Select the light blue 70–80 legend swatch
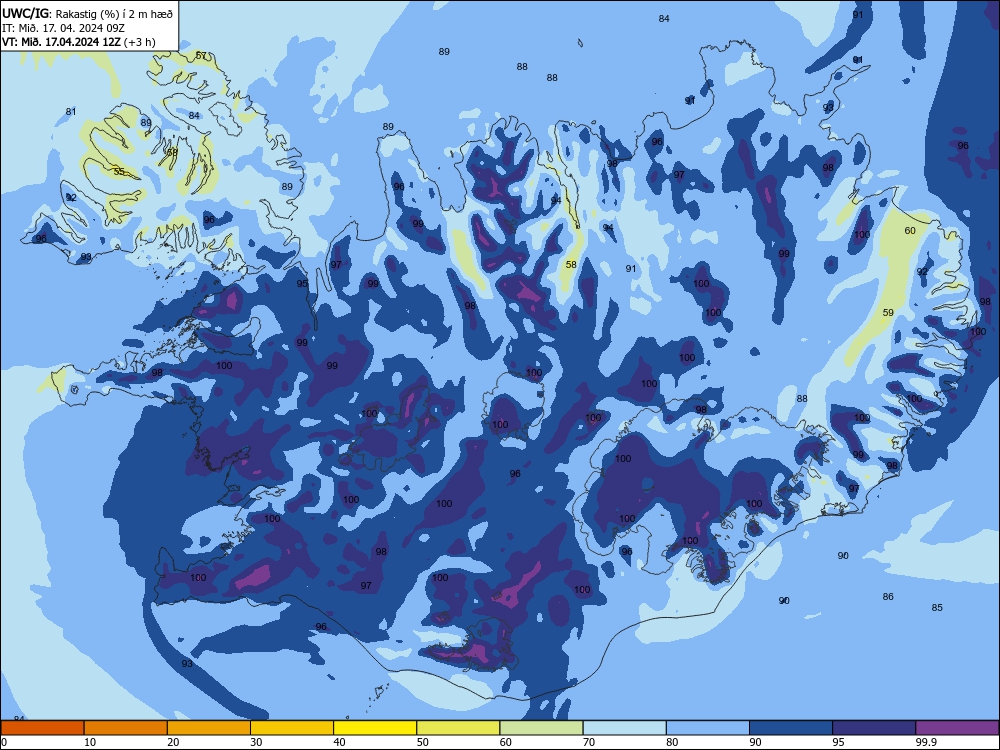Viewport: 1000px width, 750px height. pos(624,728)
